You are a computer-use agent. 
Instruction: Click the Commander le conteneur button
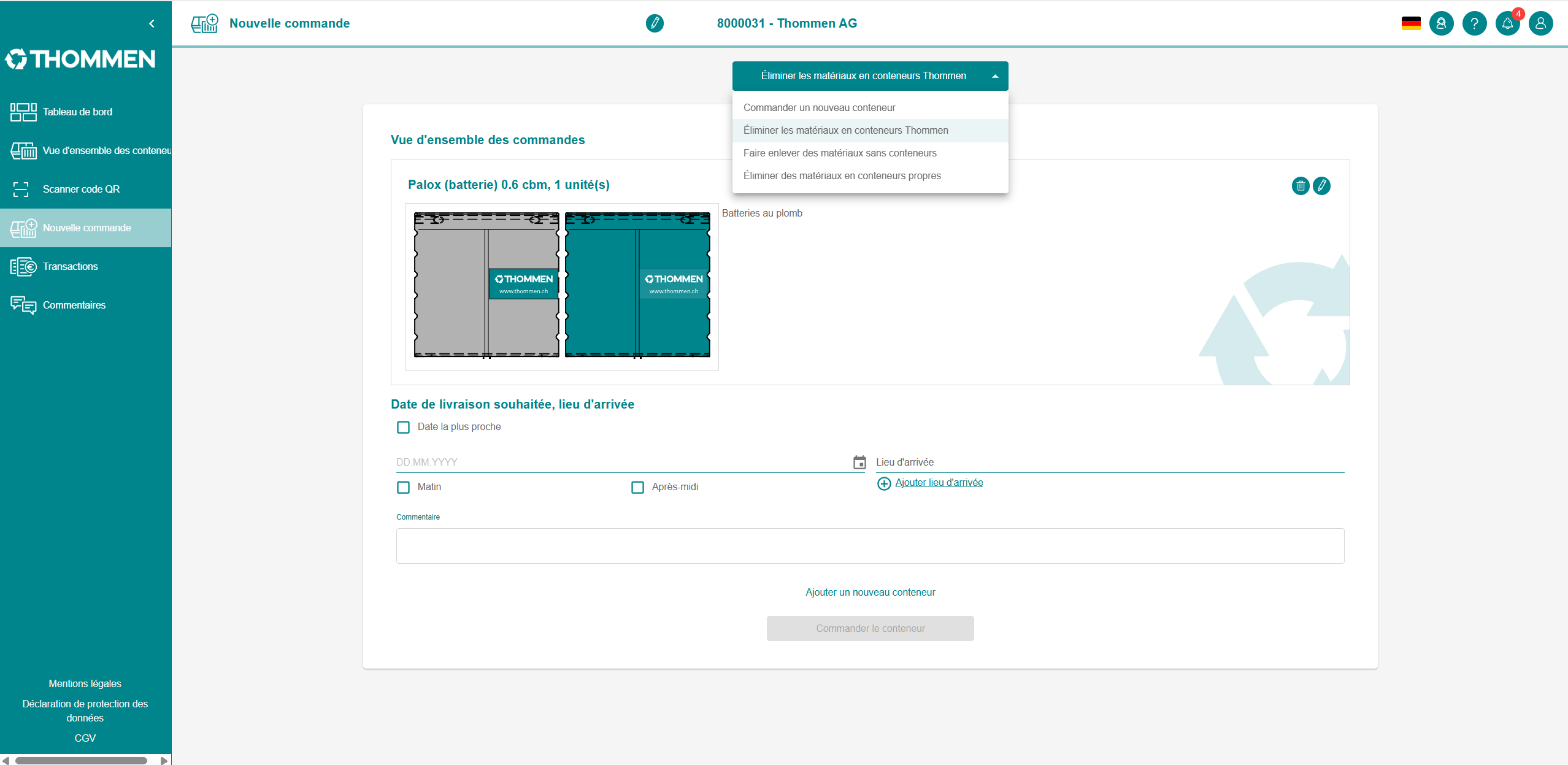coord(870,629)
